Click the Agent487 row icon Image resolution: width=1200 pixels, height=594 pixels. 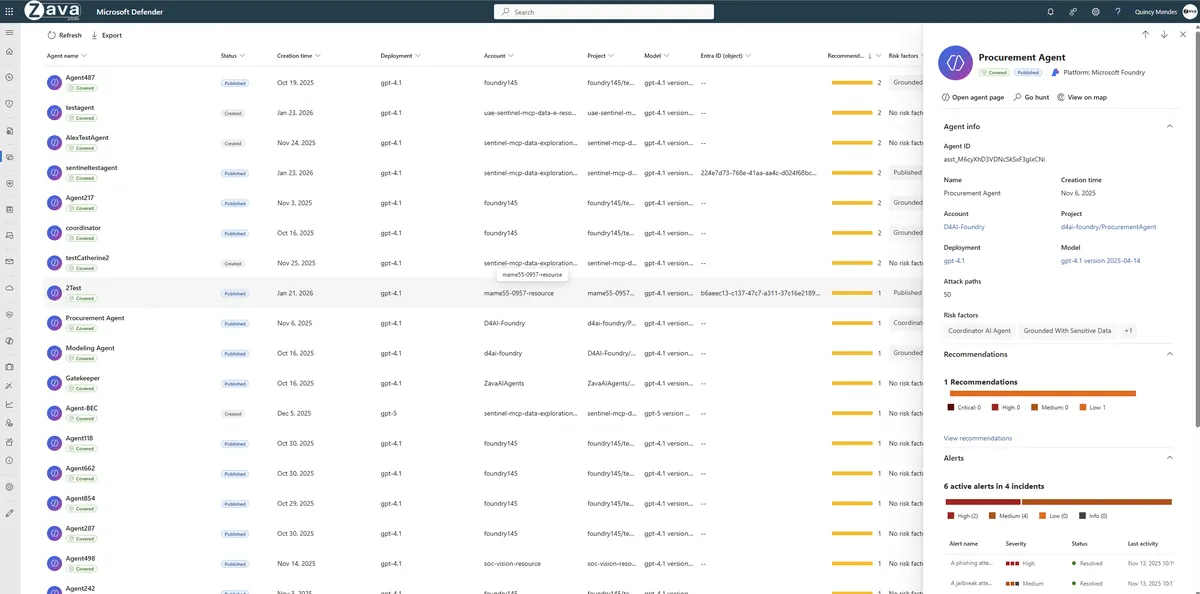(54, 83)
